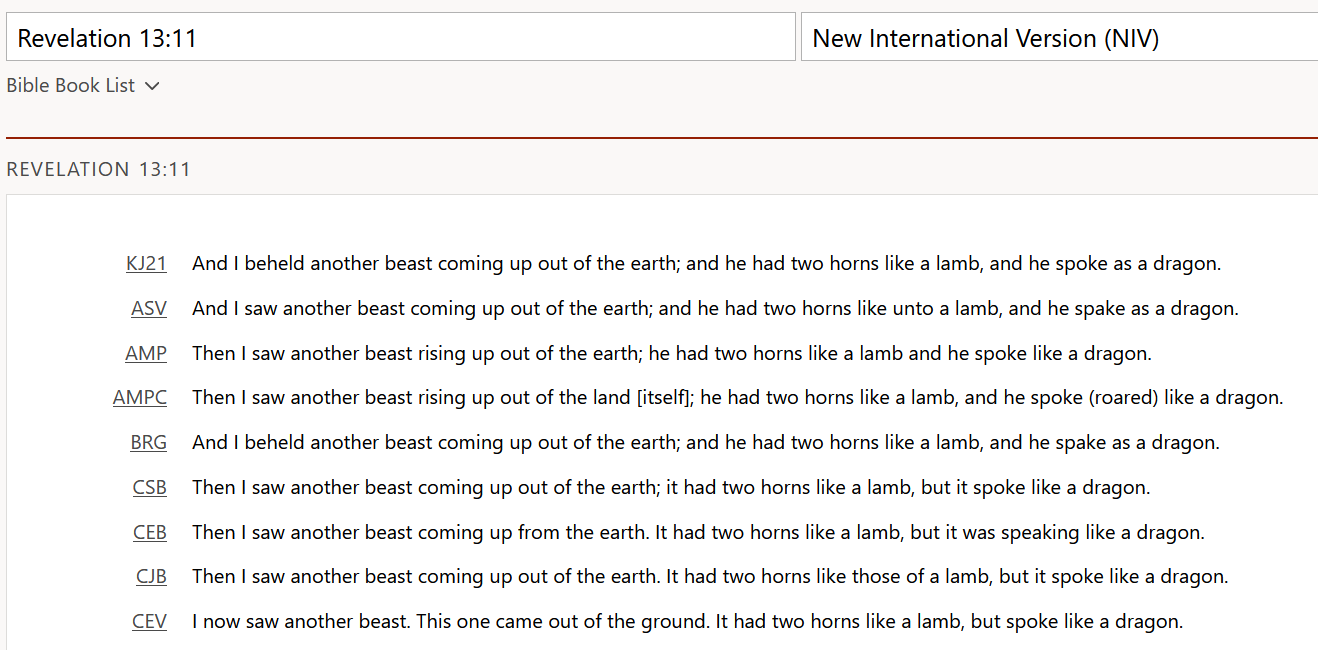Open the KJ21 translation link
The width and height of the screenshot is (1318, 650).
pos(146,264)
